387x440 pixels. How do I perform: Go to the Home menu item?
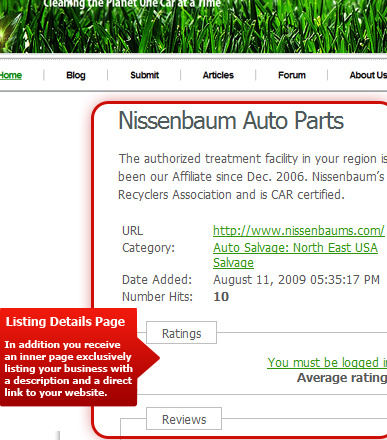11,75
